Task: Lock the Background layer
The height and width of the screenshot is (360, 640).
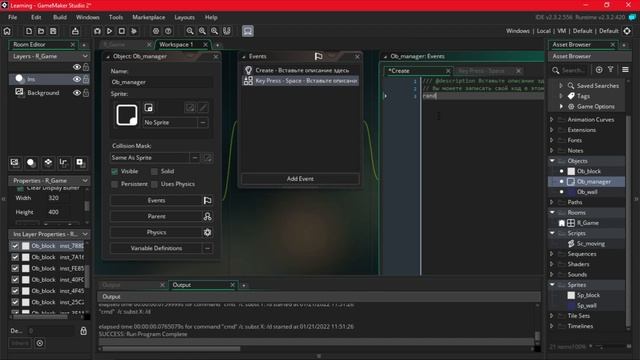Action: point(86,93)
